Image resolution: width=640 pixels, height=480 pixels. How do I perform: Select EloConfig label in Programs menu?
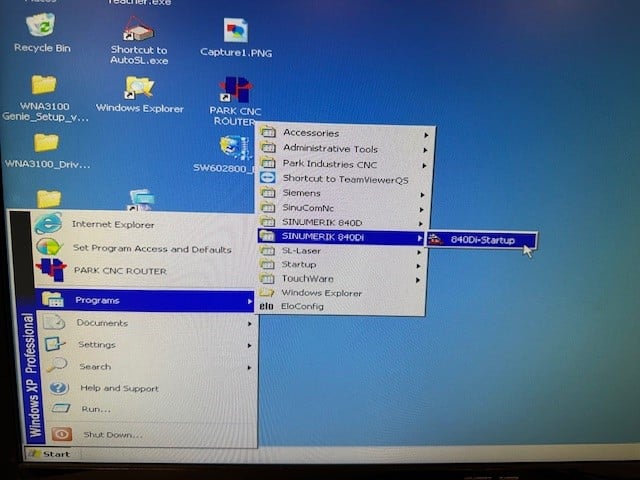(302, 306)
